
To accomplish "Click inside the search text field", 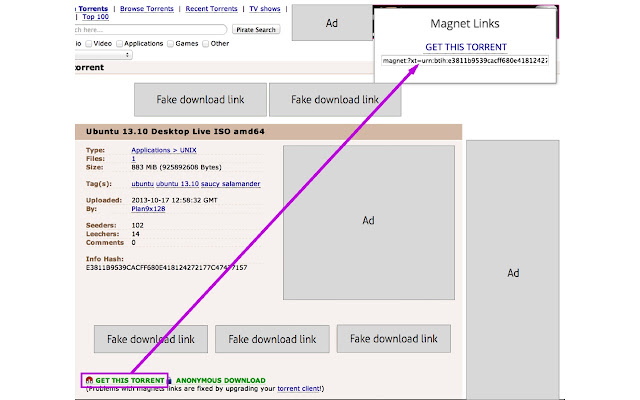I will [151, 30].
